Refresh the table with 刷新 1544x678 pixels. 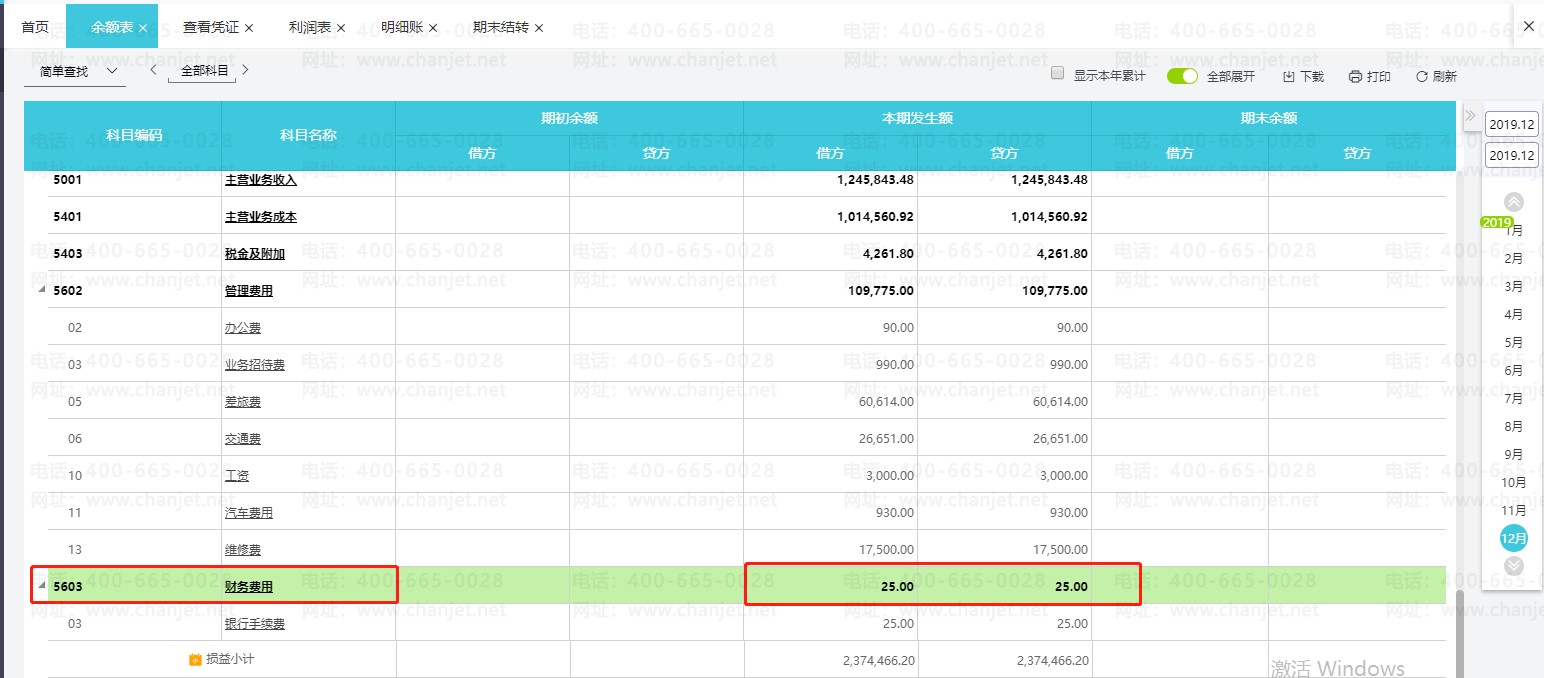(x=1436, y=77)
